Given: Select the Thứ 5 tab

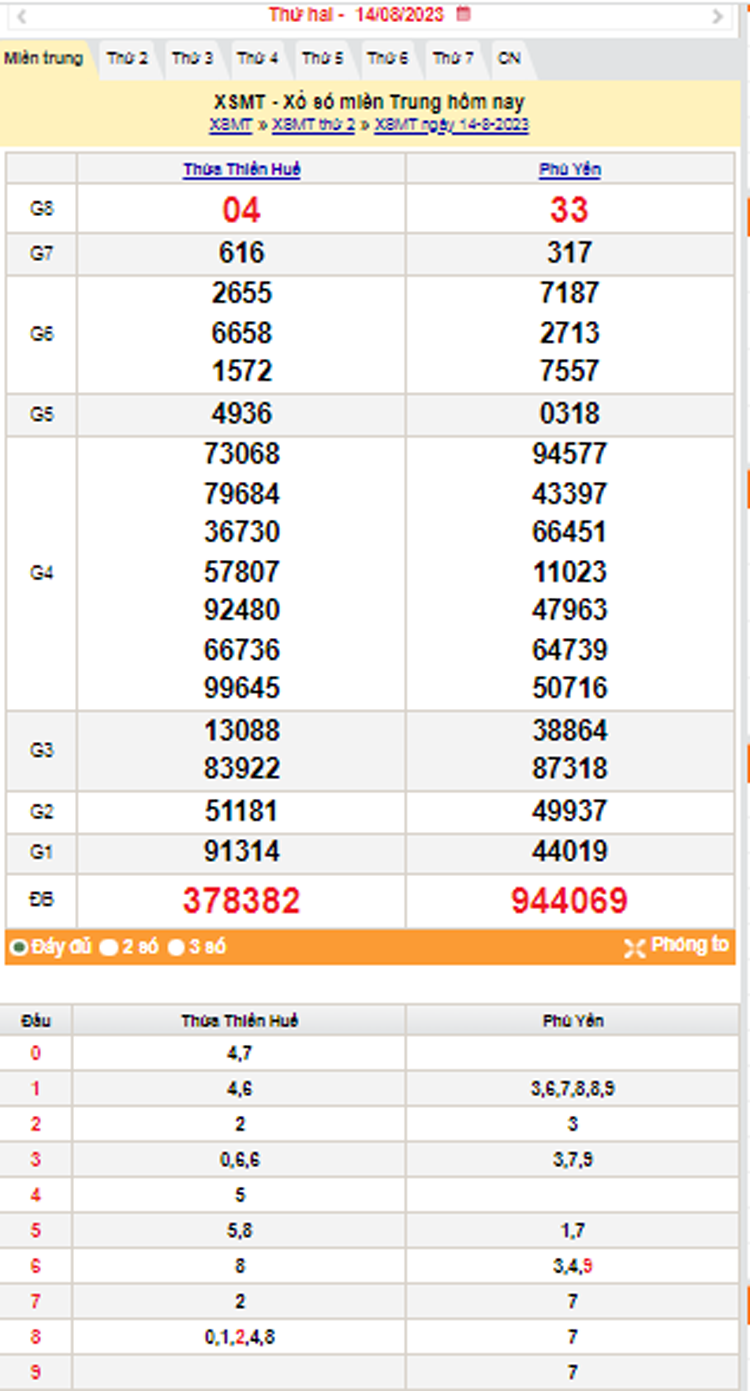Looking at the screenshot, I should point(322,59).
